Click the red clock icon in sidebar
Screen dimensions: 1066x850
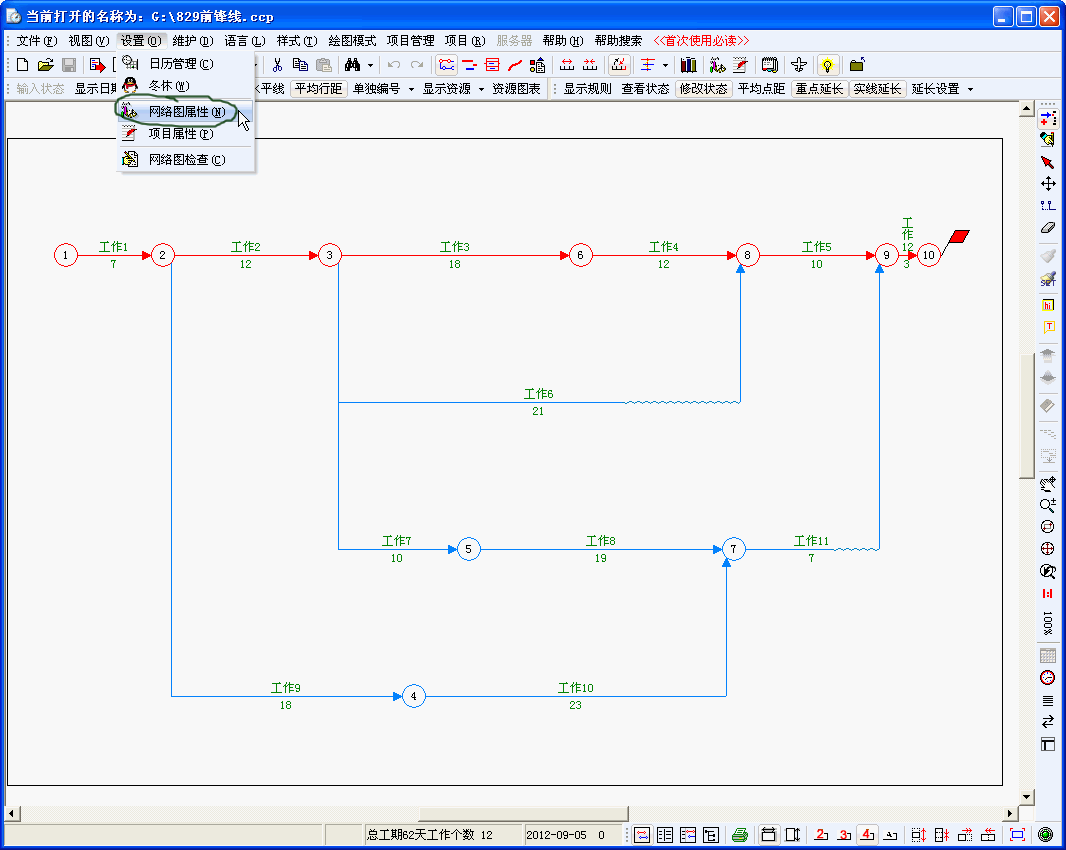[x=1048, y=677]
